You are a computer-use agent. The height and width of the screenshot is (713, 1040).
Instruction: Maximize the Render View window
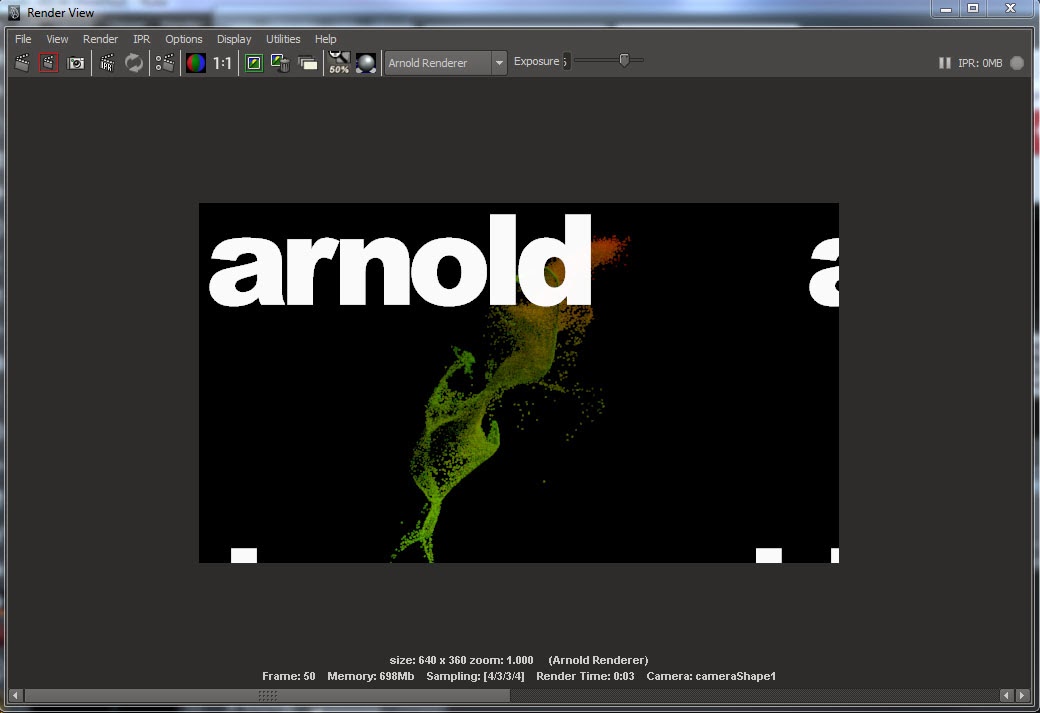tap(972, 9)
